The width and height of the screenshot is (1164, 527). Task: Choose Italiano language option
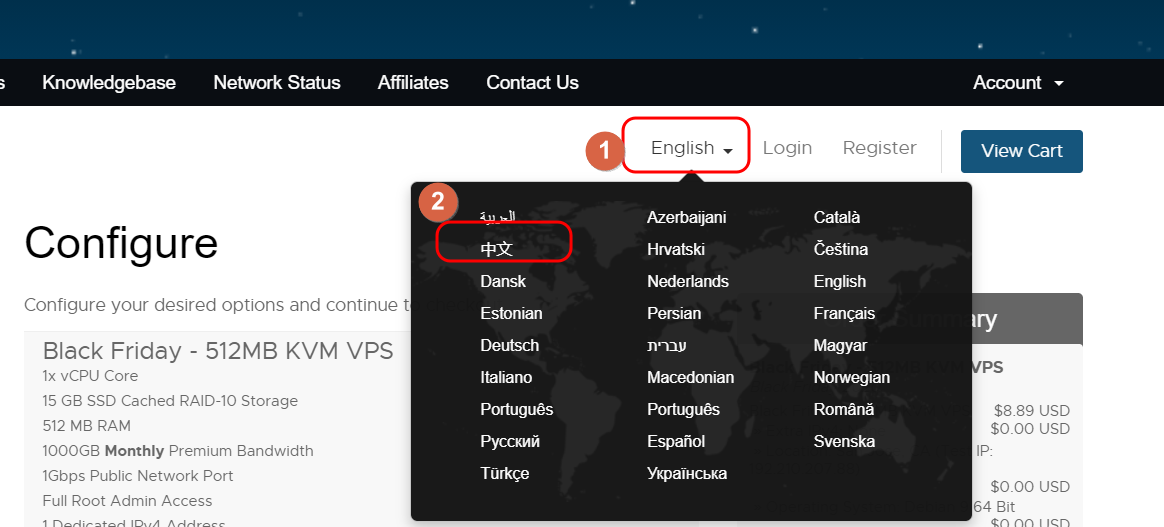tap(506, 377)
